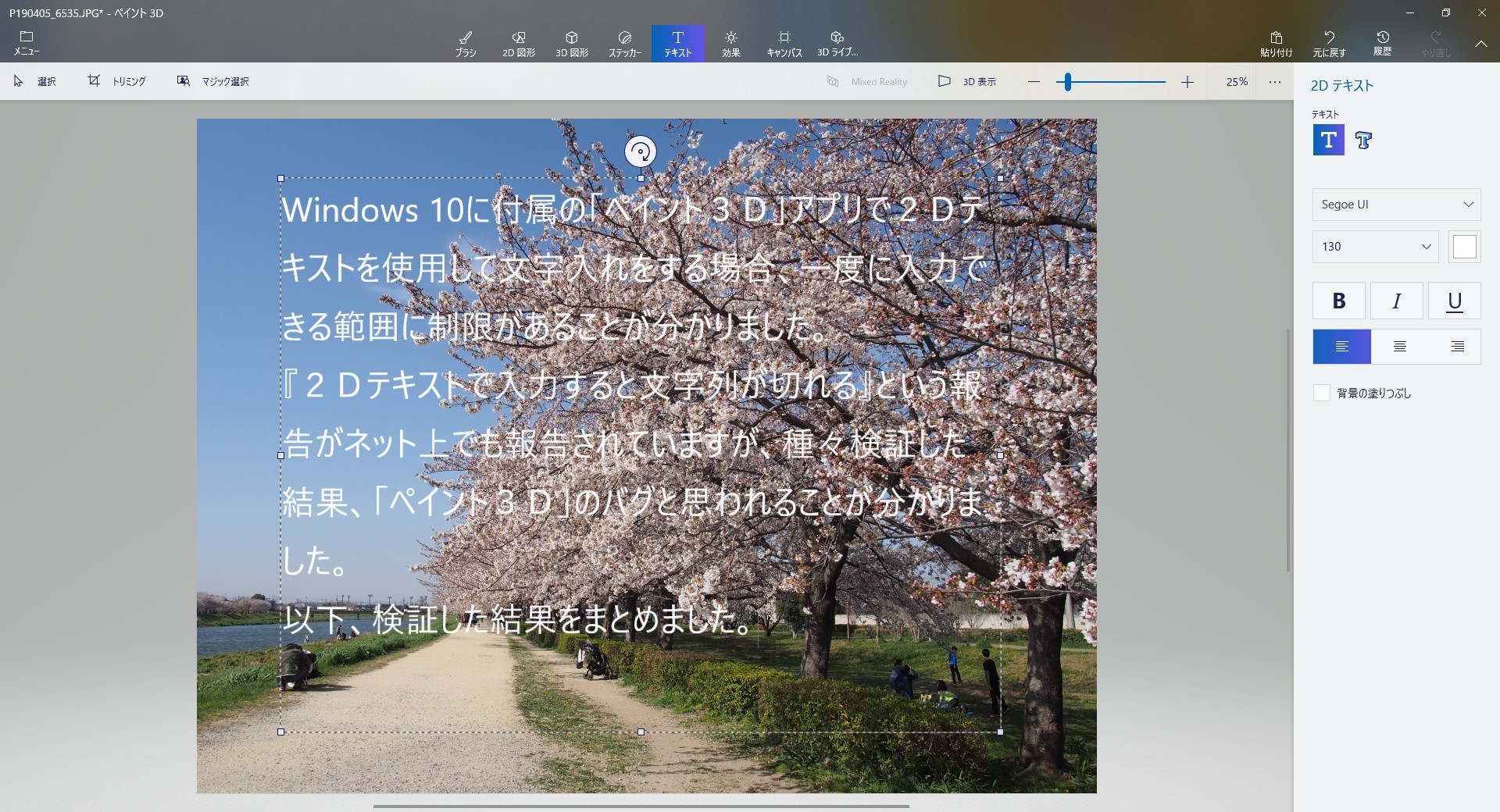Image resolution: width=1500 pixels, height=812 pixels.
Task: Open the ステッカー stickers tool
Action: [x=625, y=44]
